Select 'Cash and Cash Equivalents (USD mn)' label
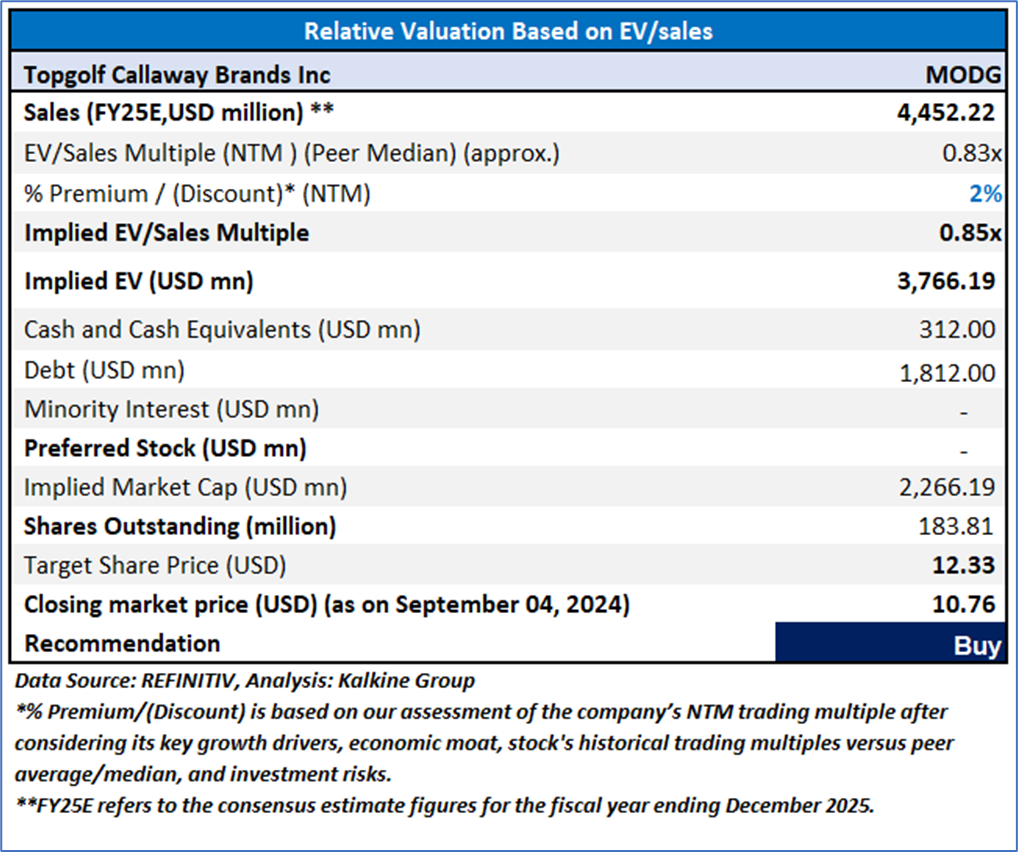1018x852 pixels. (x=222, y=330)
